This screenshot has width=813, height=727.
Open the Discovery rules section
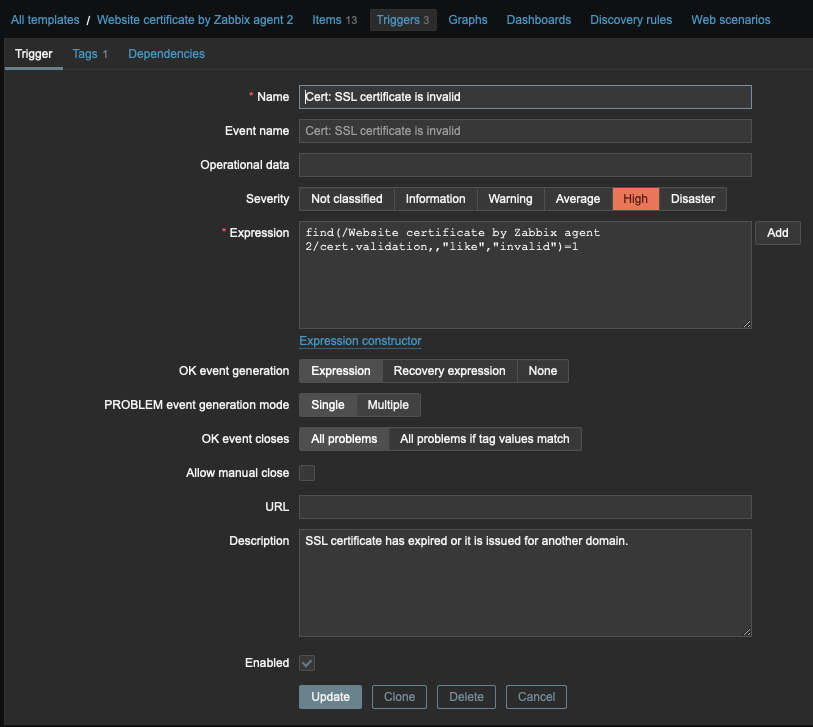click(630, 20)
